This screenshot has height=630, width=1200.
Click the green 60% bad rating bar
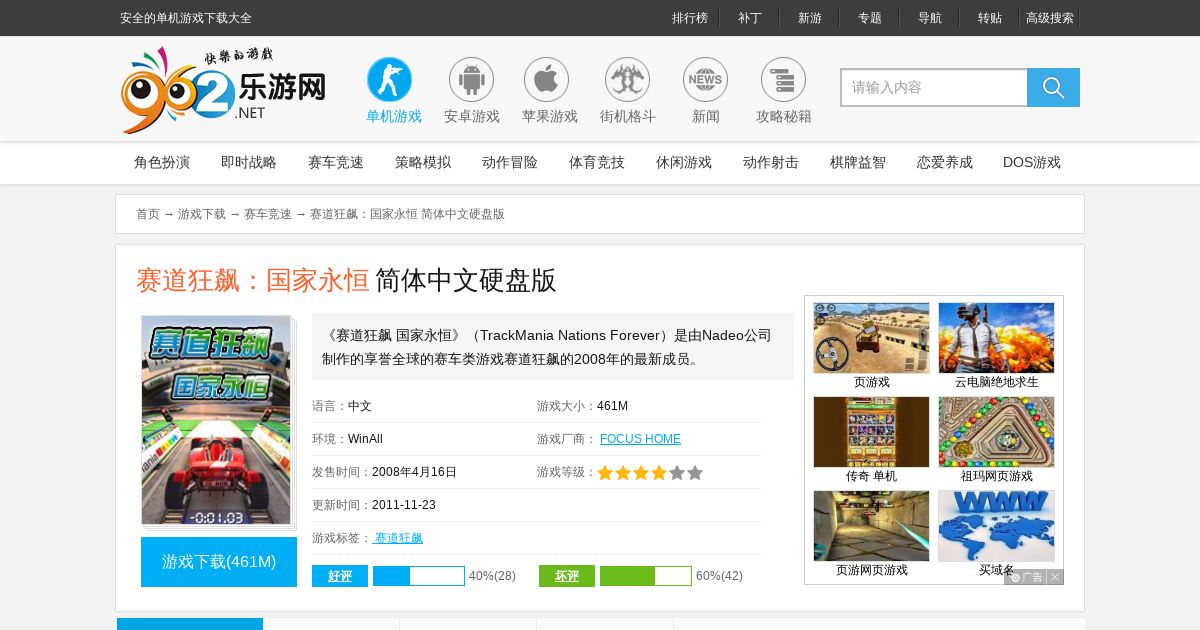pyautogui.click(x=646, y=576)
